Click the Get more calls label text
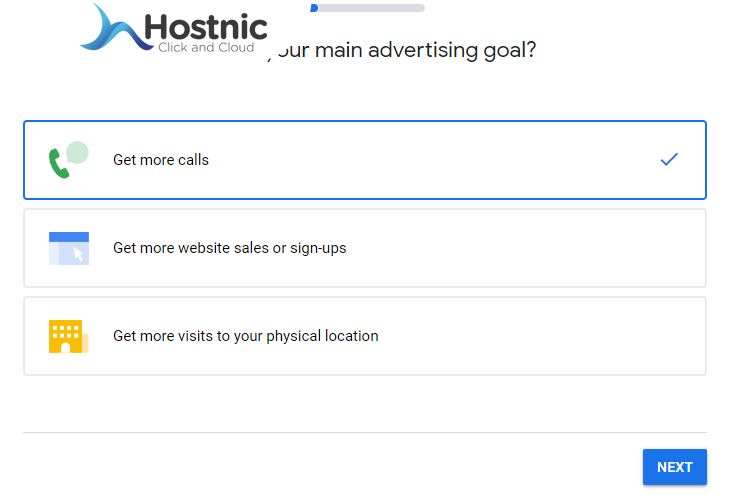The image size is (729, 500). [161, 160]
